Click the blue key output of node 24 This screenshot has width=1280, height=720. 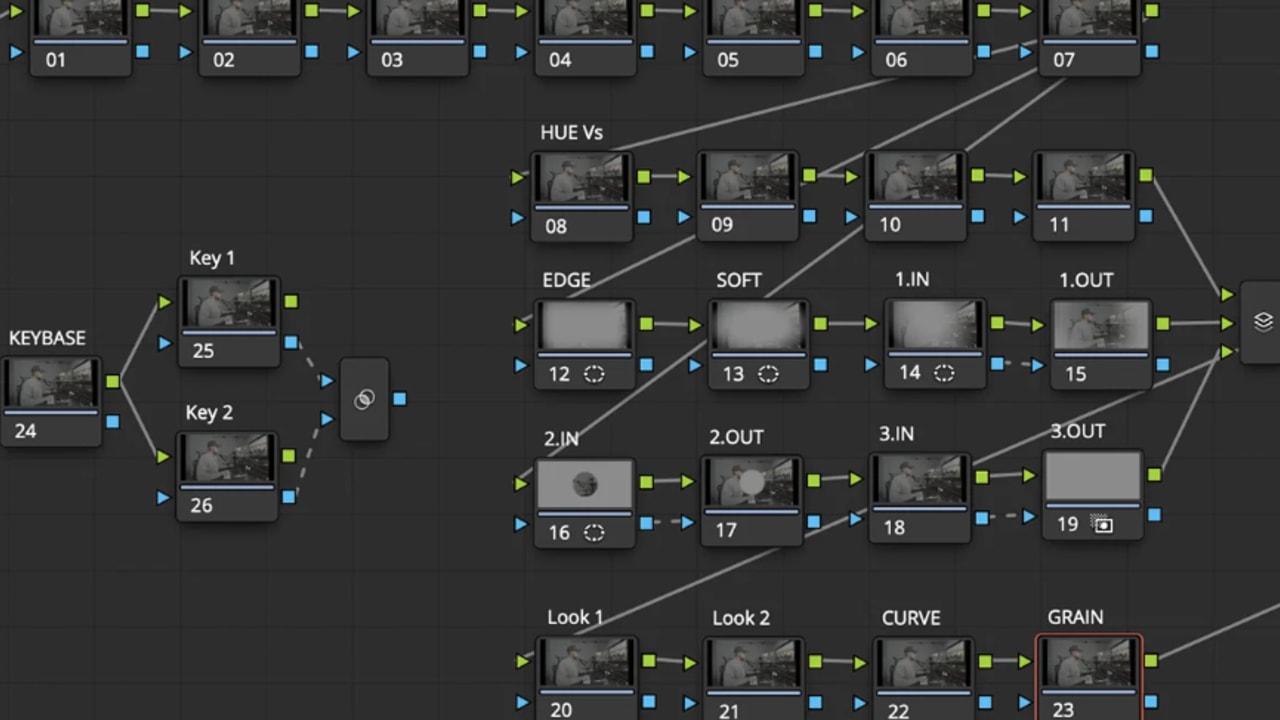112,421
